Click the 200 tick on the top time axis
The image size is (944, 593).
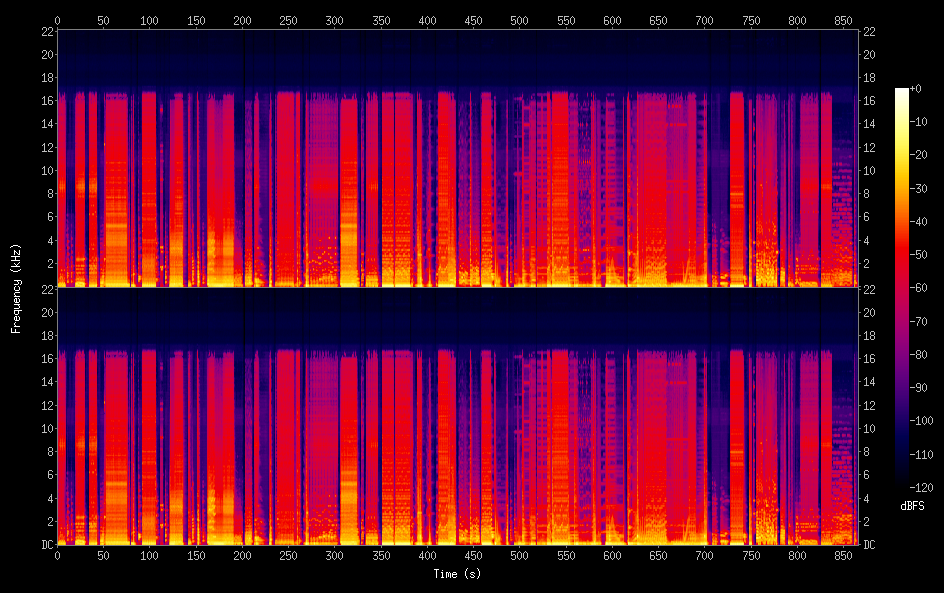(x=242, y=20)
